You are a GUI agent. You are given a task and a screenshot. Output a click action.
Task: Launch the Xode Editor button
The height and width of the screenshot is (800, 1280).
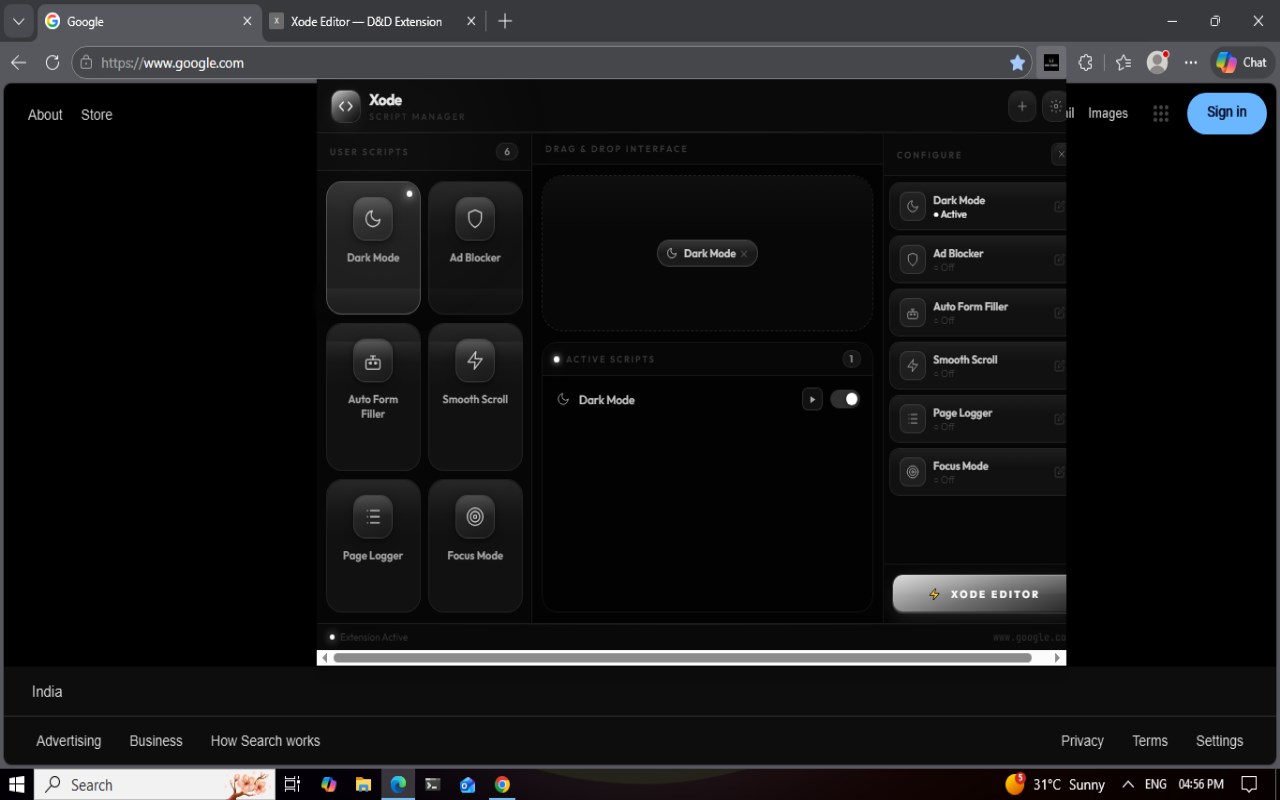click(x=979, y=594)
